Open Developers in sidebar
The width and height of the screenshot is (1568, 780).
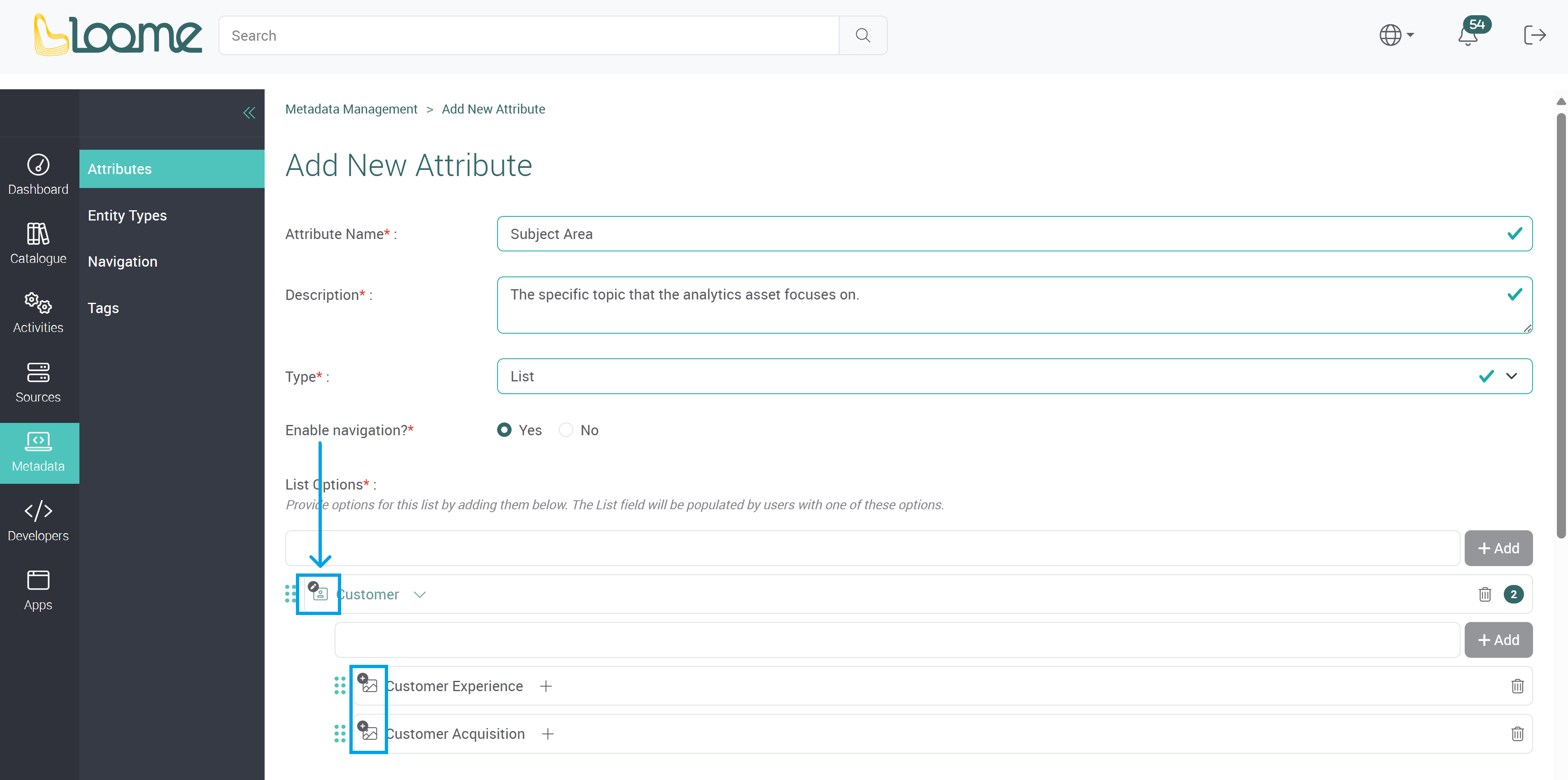pos(38,521)
